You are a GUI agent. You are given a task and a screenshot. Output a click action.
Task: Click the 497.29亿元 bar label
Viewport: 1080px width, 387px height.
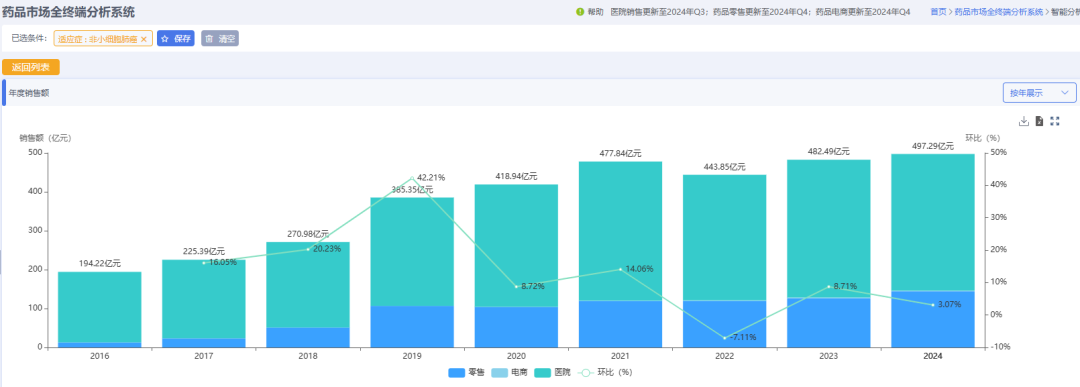pyautogui.click(x=933, y=146)
